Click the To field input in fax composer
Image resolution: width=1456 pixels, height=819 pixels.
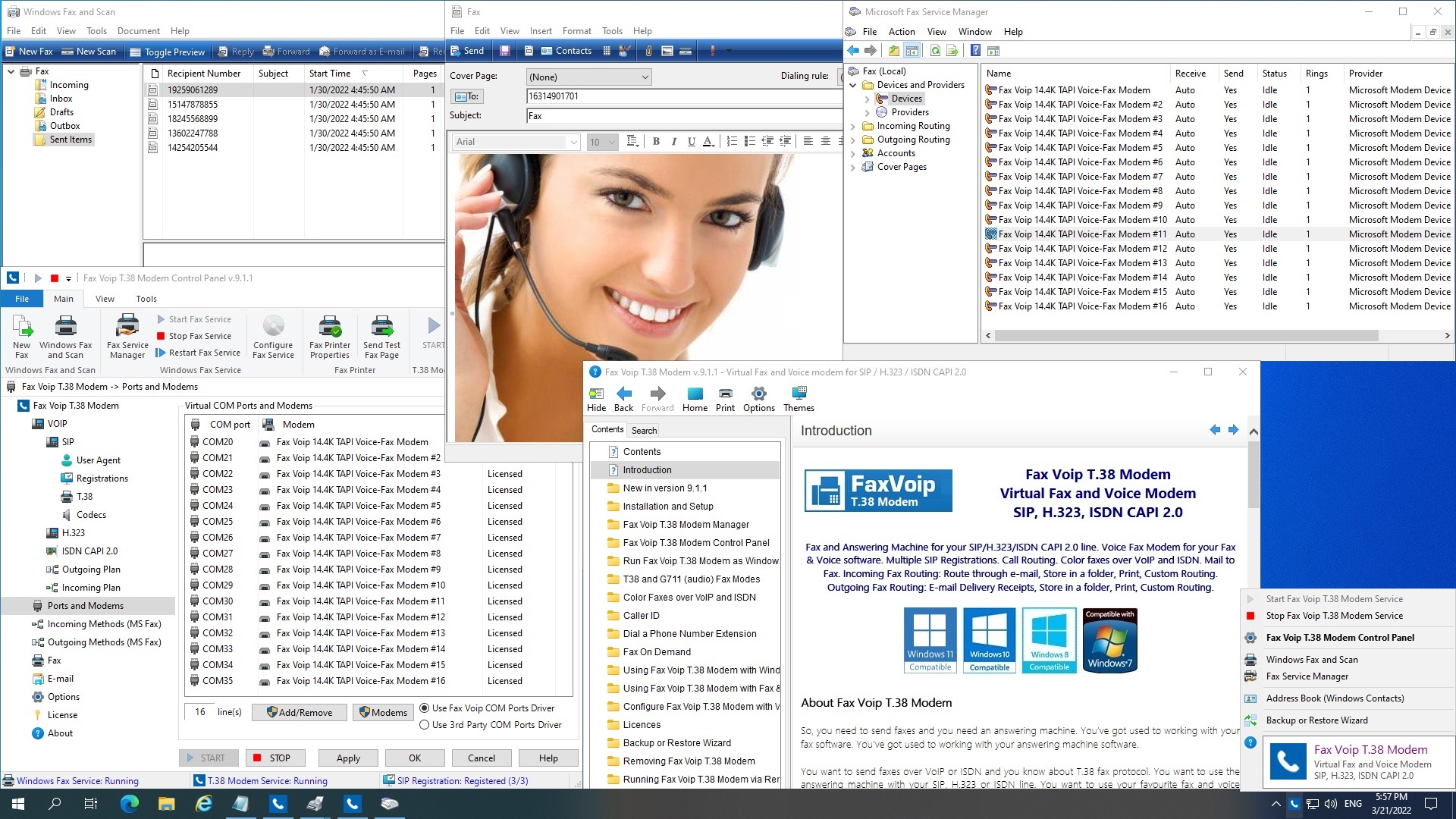click(684, 96)
